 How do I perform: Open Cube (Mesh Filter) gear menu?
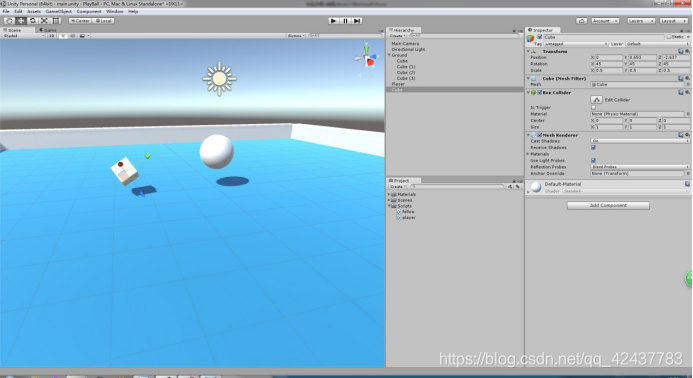pyautogui.click(x=687, y=78)
